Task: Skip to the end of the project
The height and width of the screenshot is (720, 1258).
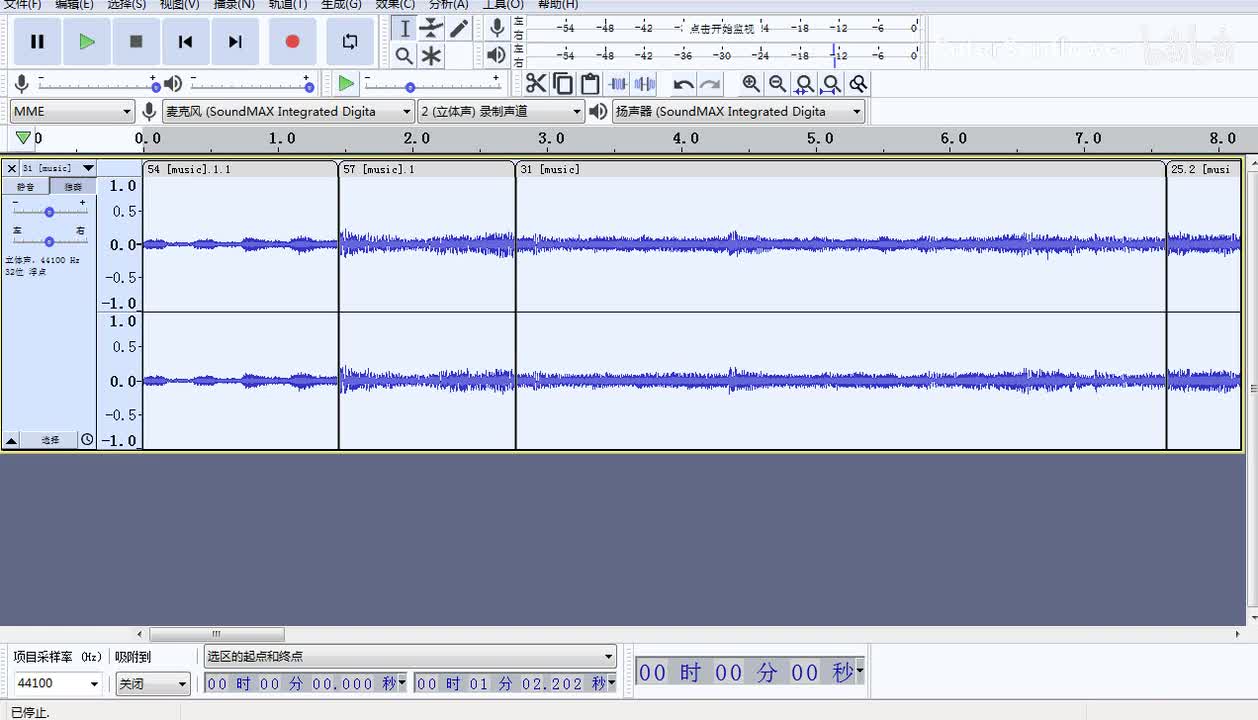Action: (x=235, y=41)
